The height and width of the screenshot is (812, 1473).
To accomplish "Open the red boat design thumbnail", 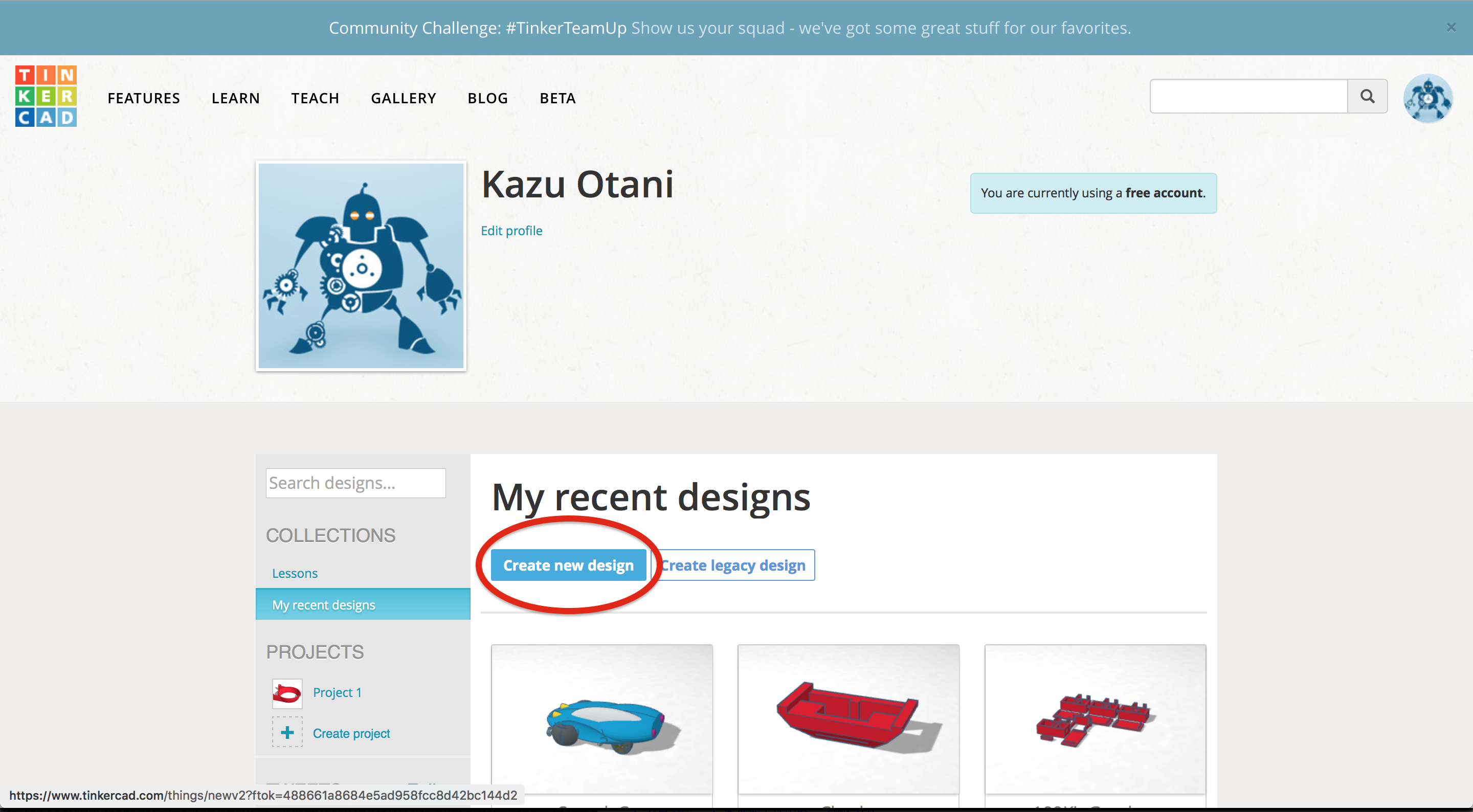I will 848,719.
